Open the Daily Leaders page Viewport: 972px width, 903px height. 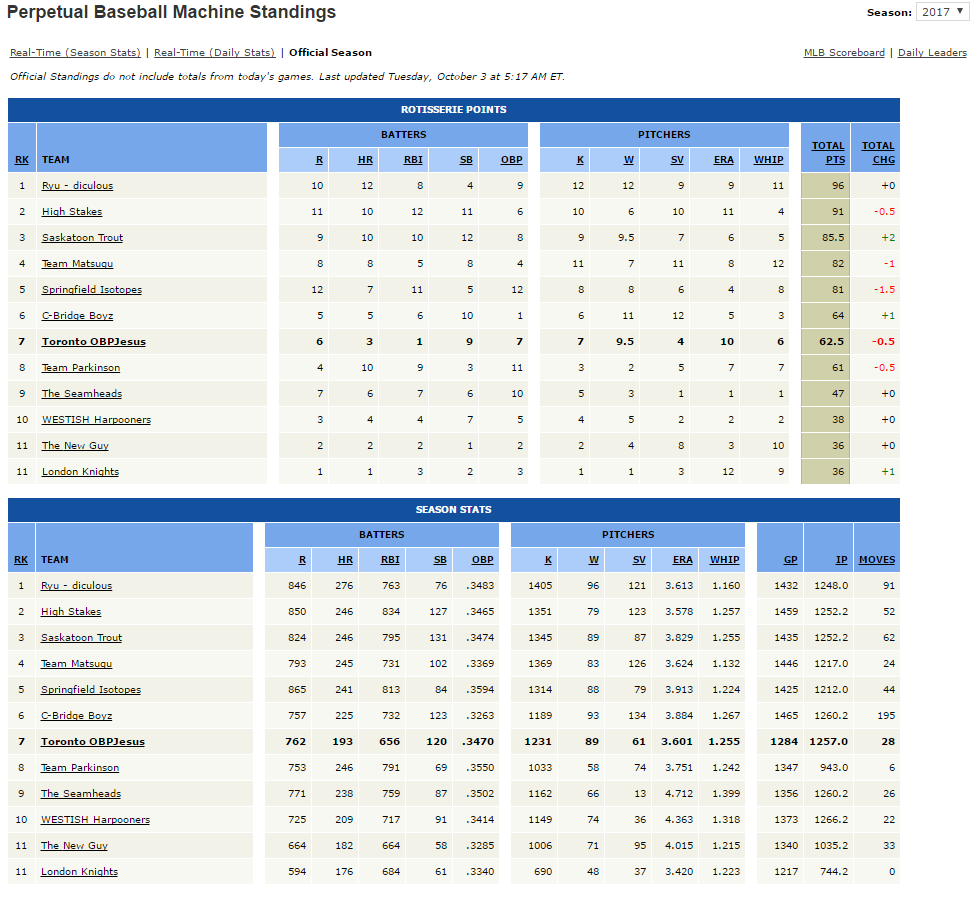coord(931,52)
